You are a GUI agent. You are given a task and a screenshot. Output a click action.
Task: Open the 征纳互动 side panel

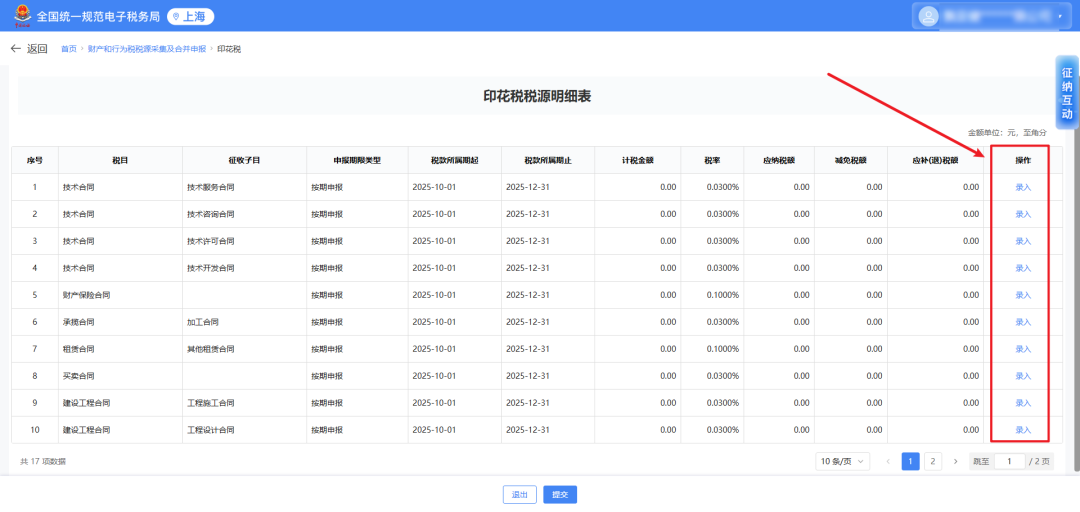(1067, 93)
